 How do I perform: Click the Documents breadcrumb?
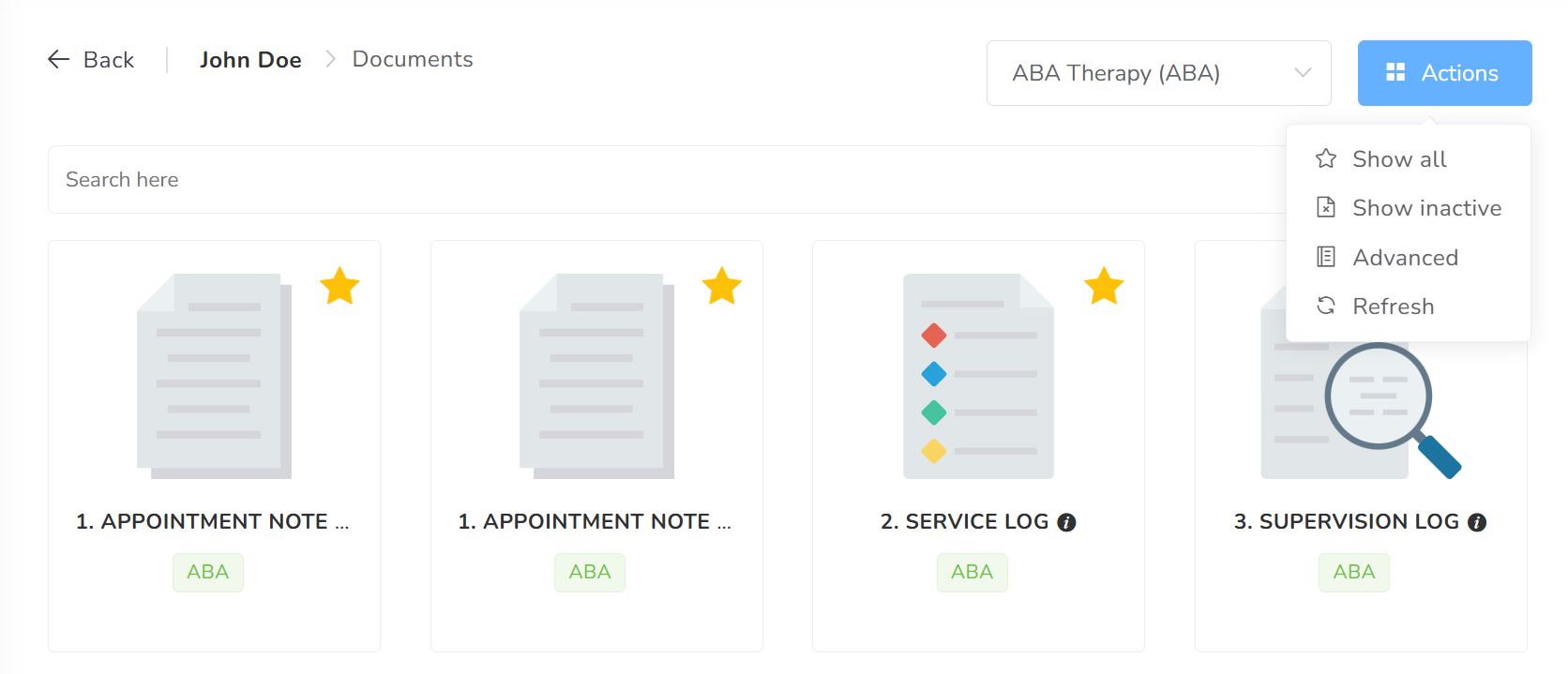[x=413, y=59]
